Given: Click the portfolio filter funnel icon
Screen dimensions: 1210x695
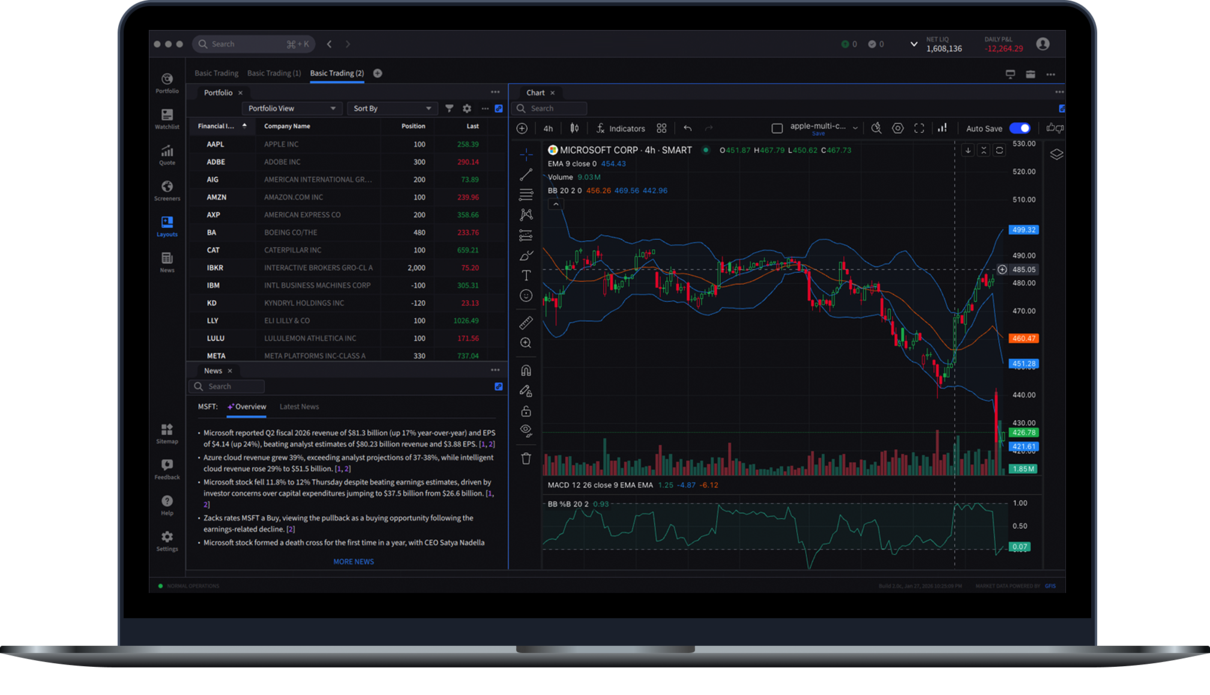Looking at the screenshot, I should tap(449, 108).
